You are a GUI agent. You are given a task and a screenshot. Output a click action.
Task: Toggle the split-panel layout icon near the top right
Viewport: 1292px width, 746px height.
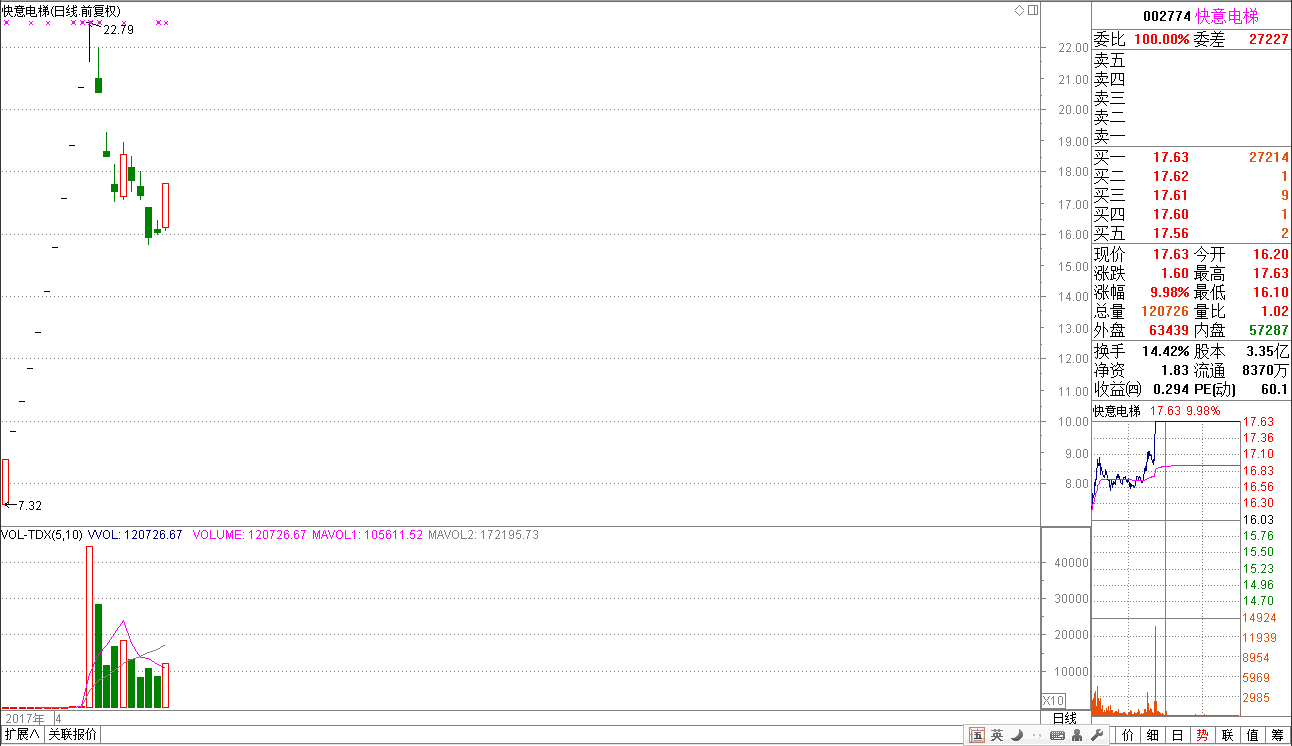[1033, 10]
